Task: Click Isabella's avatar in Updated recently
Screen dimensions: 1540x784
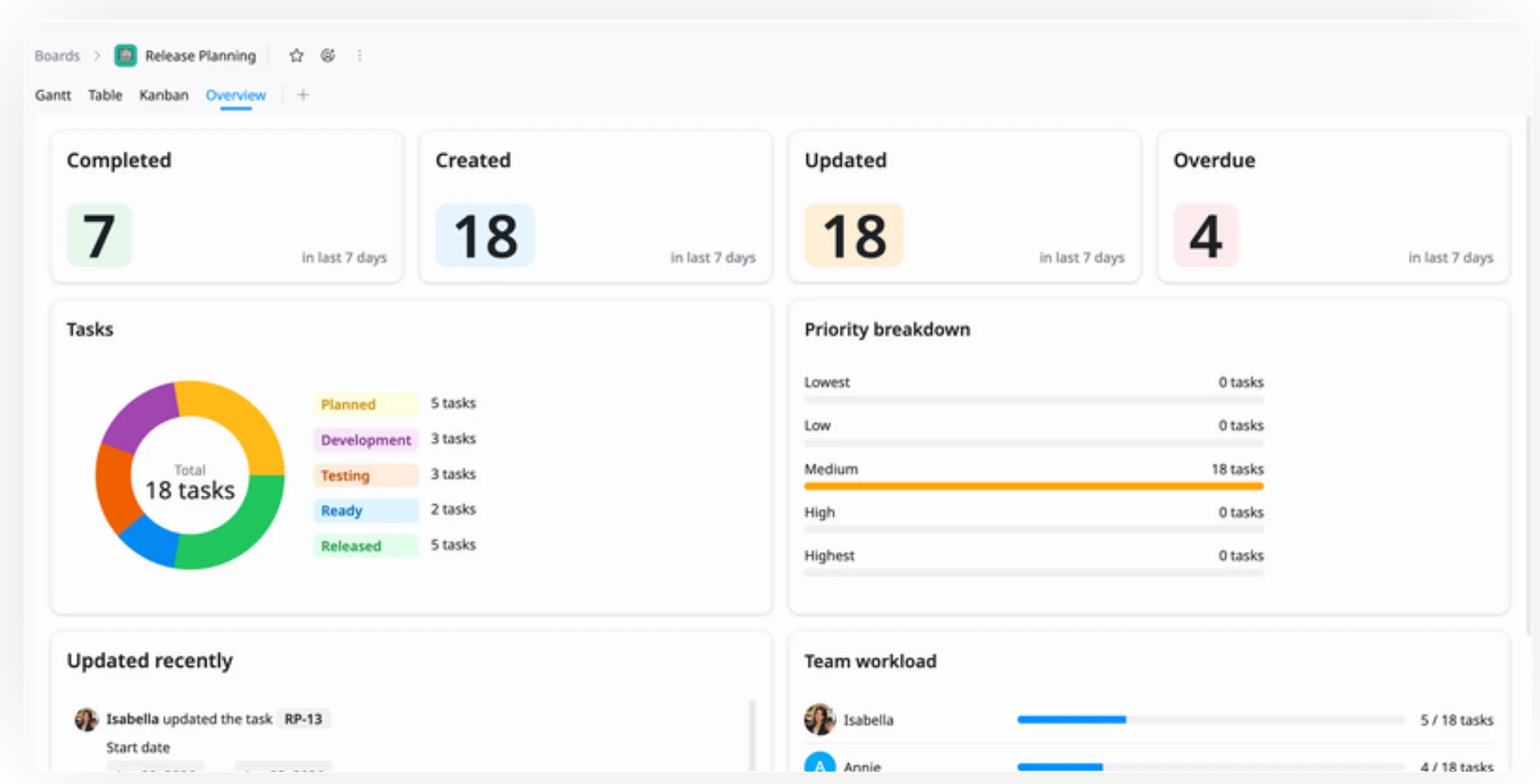Action: (87, 719)
